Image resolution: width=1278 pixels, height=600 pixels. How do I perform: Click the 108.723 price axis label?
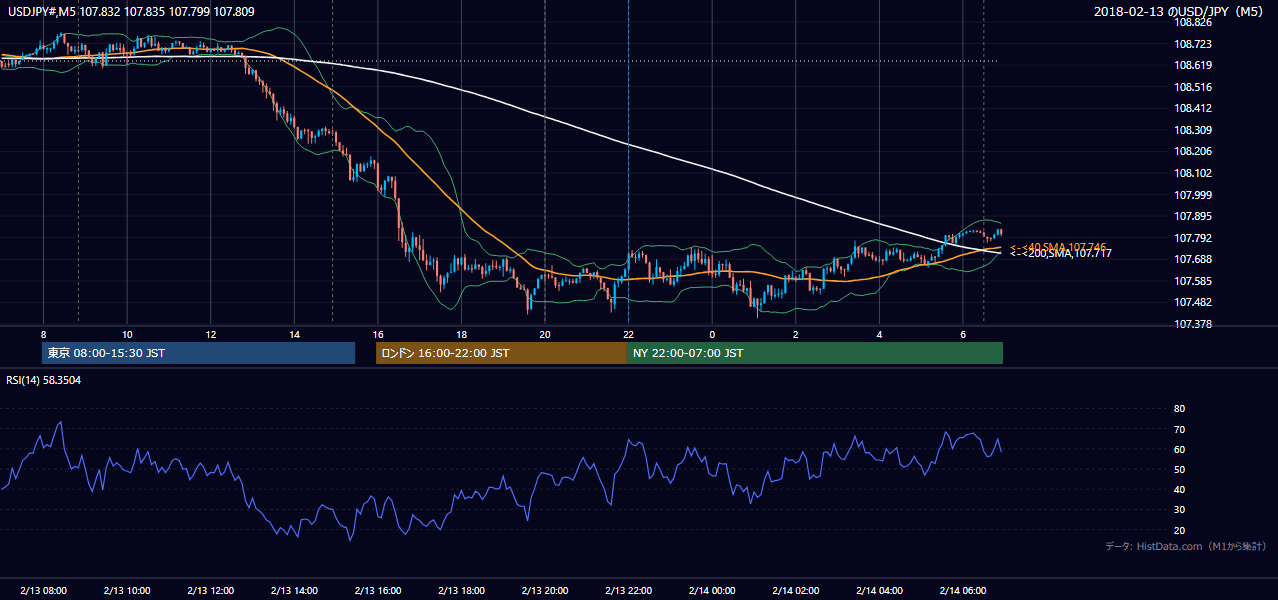(x=1193, y=44)
